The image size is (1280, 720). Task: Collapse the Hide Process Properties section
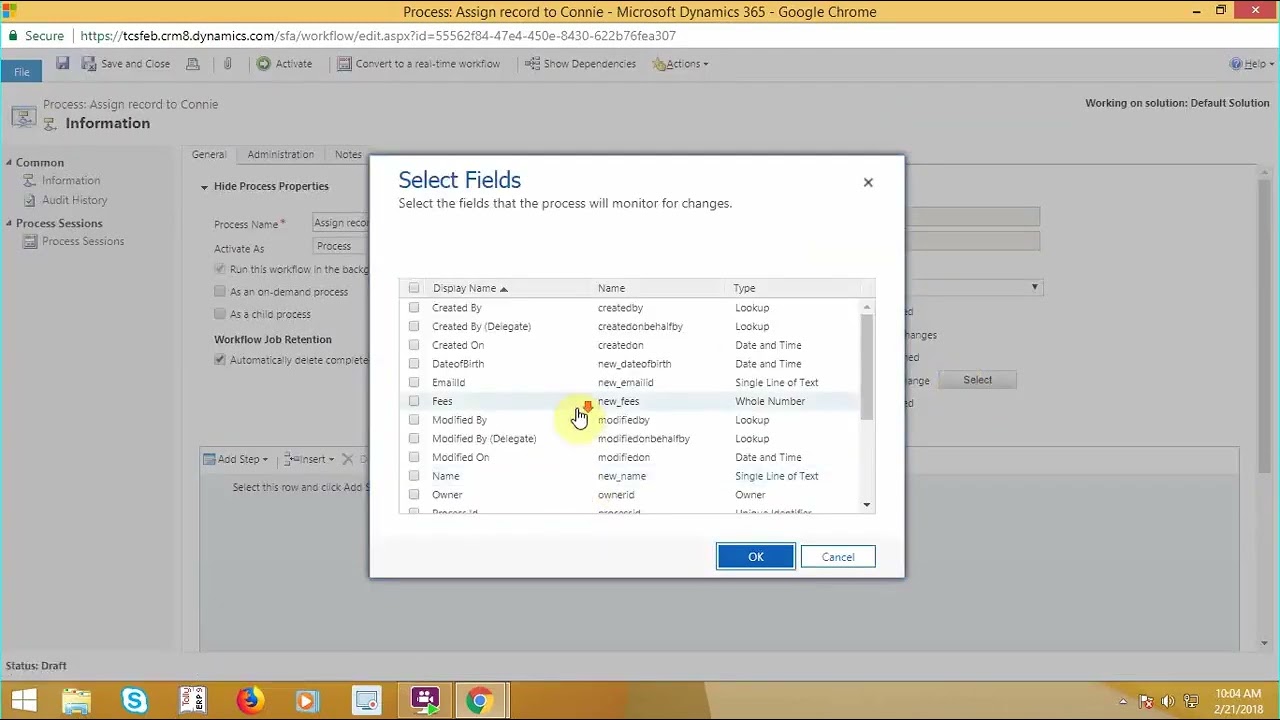[x=204, y=186]
